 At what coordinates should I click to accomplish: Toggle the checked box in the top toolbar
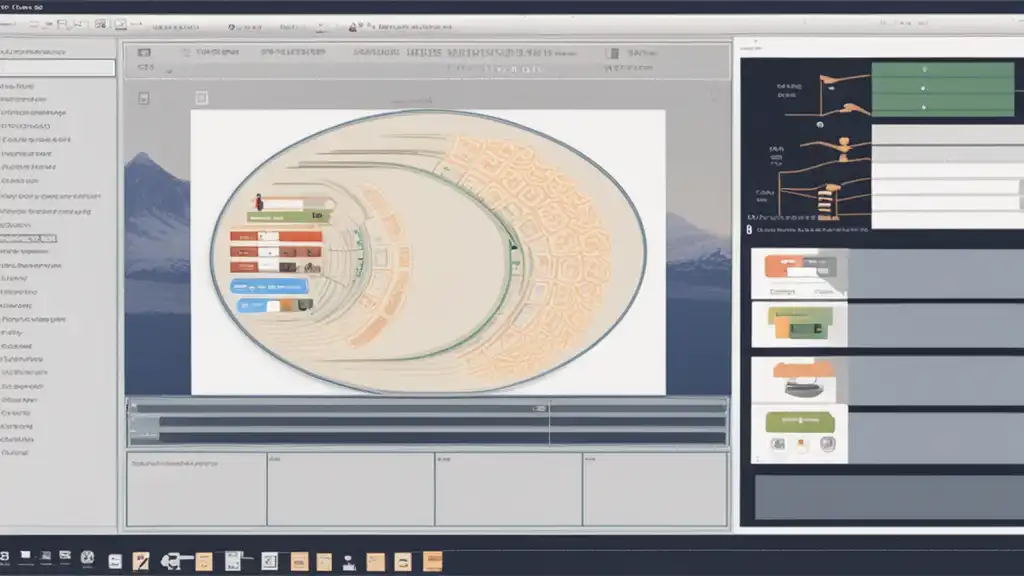tap(121, 25)
